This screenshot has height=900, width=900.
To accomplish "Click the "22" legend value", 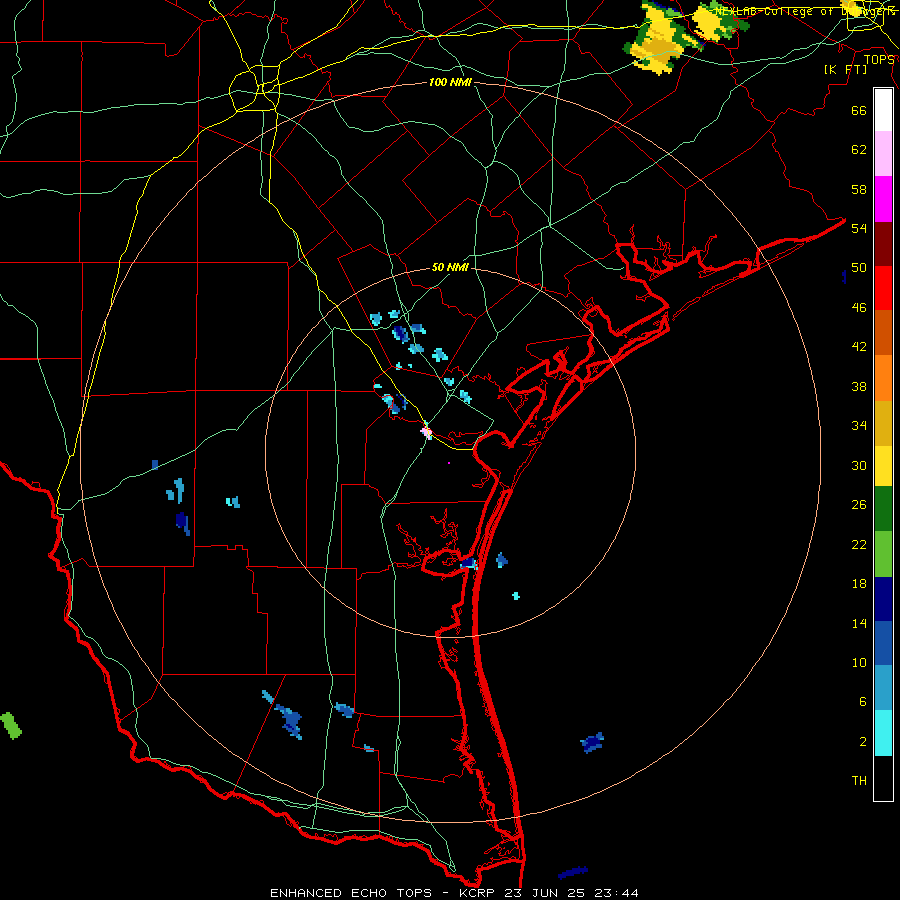I will point(859,544).
